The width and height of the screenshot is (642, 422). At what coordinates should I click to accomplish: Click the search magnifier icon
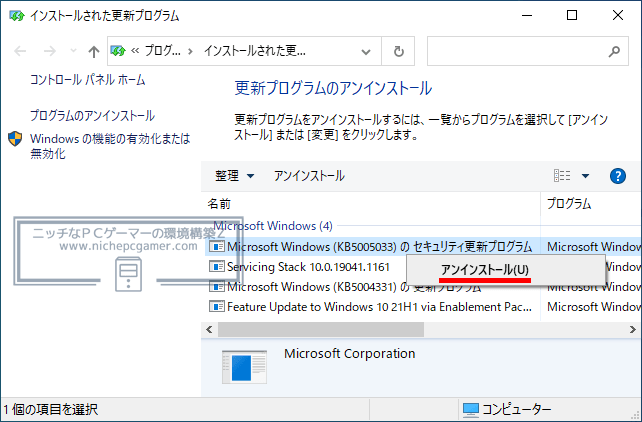coord(614,51)
